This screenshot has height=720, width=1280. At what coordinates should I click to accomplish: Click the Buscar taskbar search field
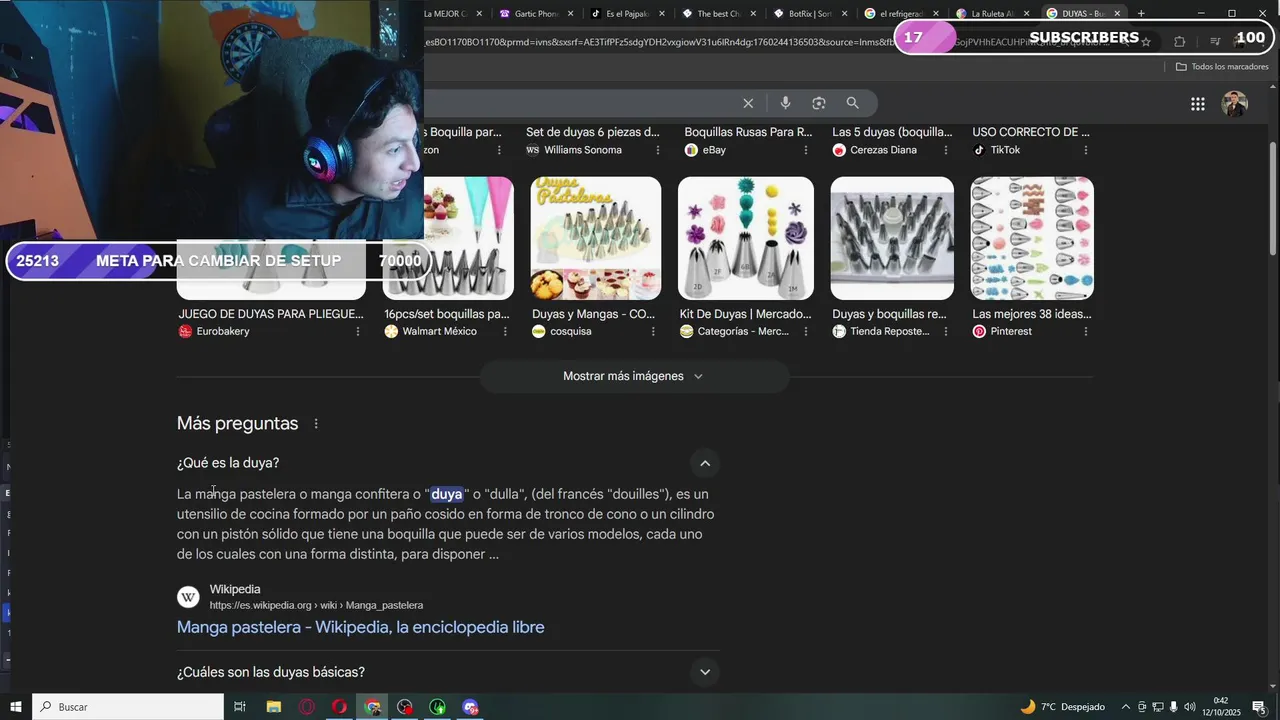(128, 707)
